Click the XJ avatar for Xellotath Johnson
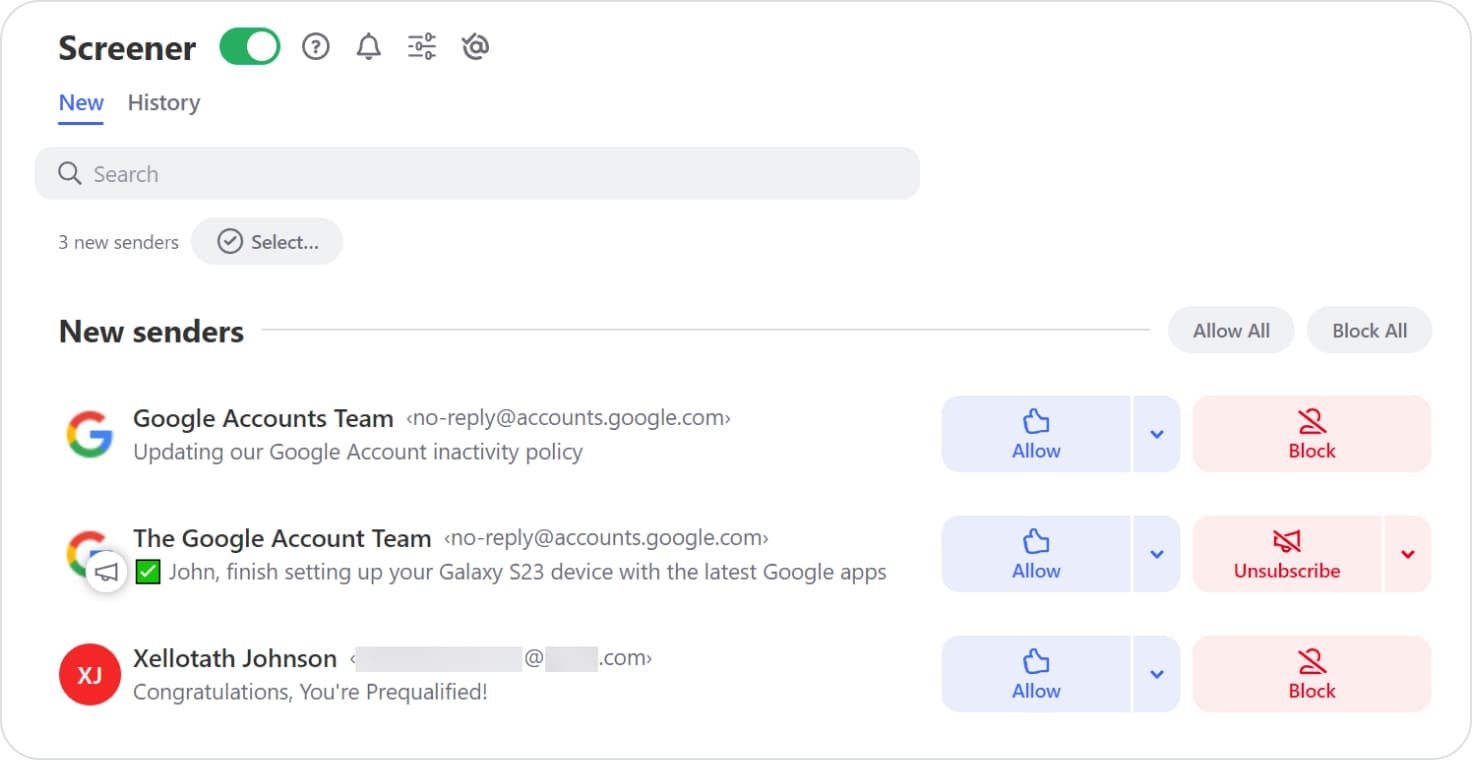 (x=90, y=674)
